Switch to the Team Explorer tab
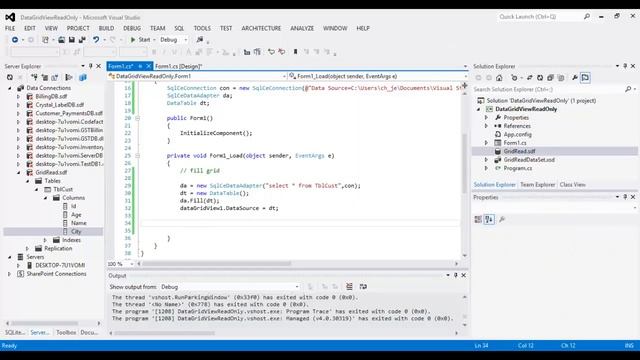Image resolution: width=640 pixels, height=360 pixels. 538,185
